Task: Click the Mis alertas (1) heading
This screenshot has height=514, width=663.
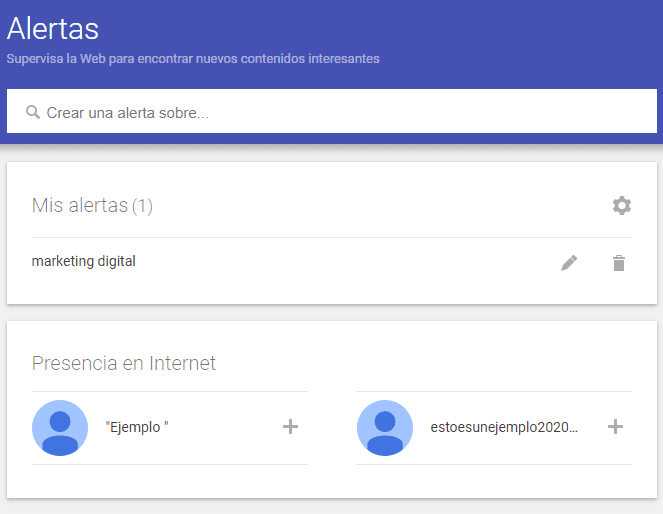Action: 92,205
